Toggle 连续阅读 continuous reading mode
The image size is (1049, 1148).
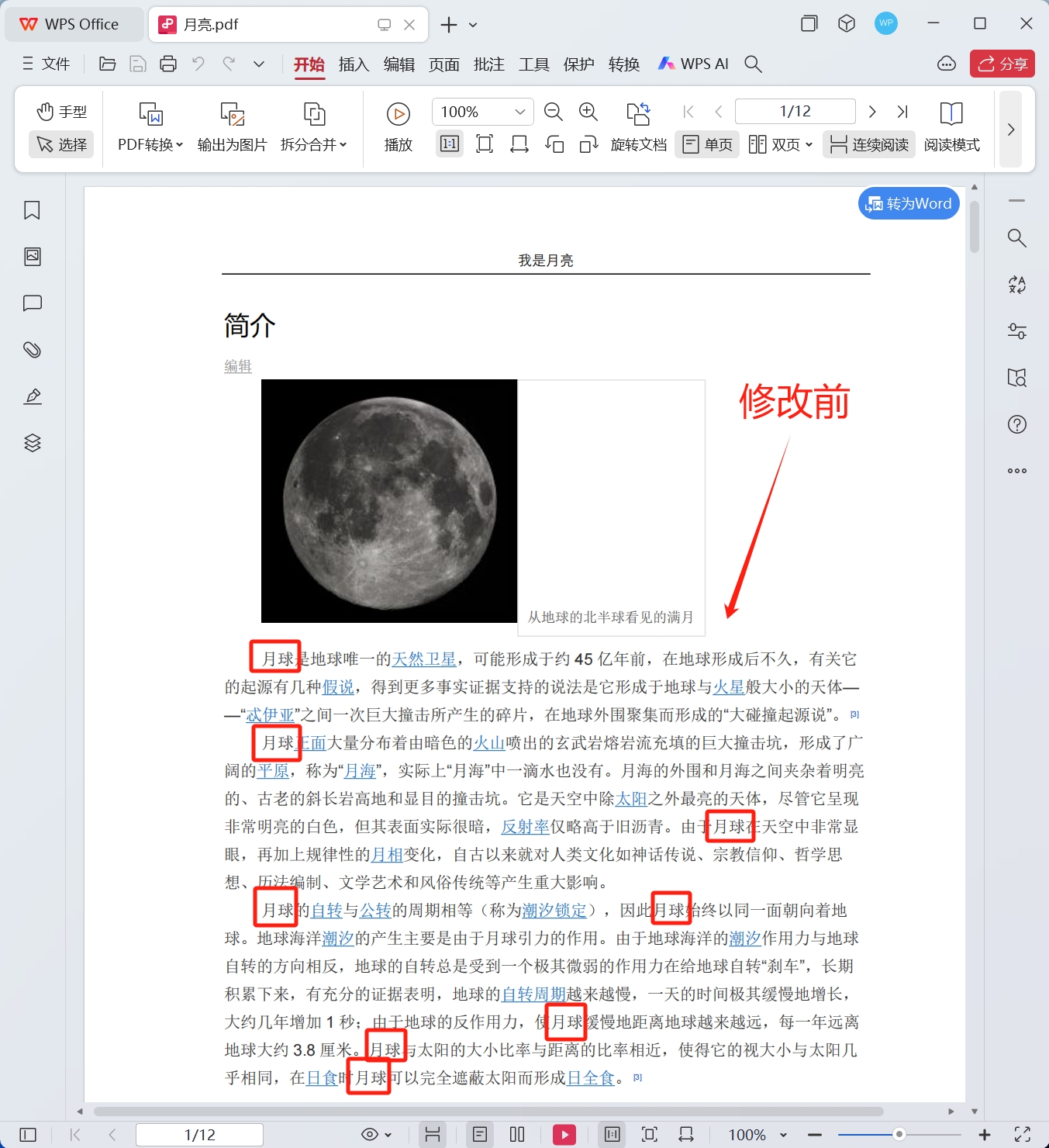point(868,144)
